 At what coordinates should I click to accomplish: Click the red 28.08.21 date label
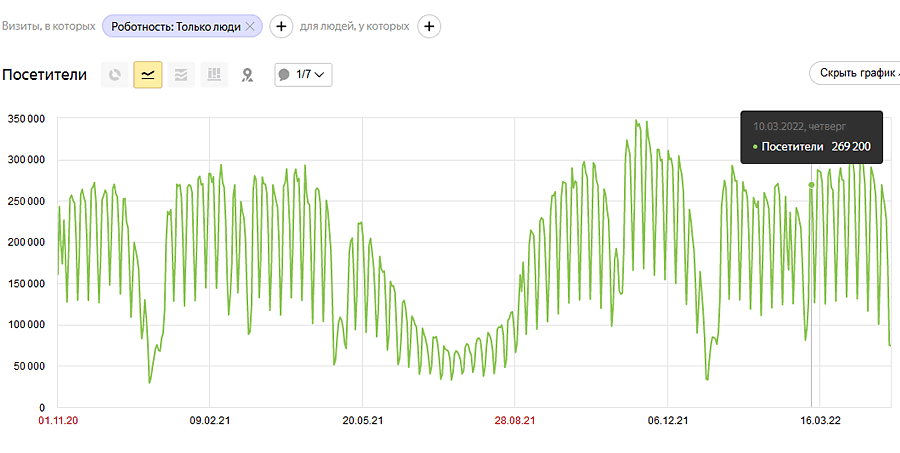pos(514,421)
